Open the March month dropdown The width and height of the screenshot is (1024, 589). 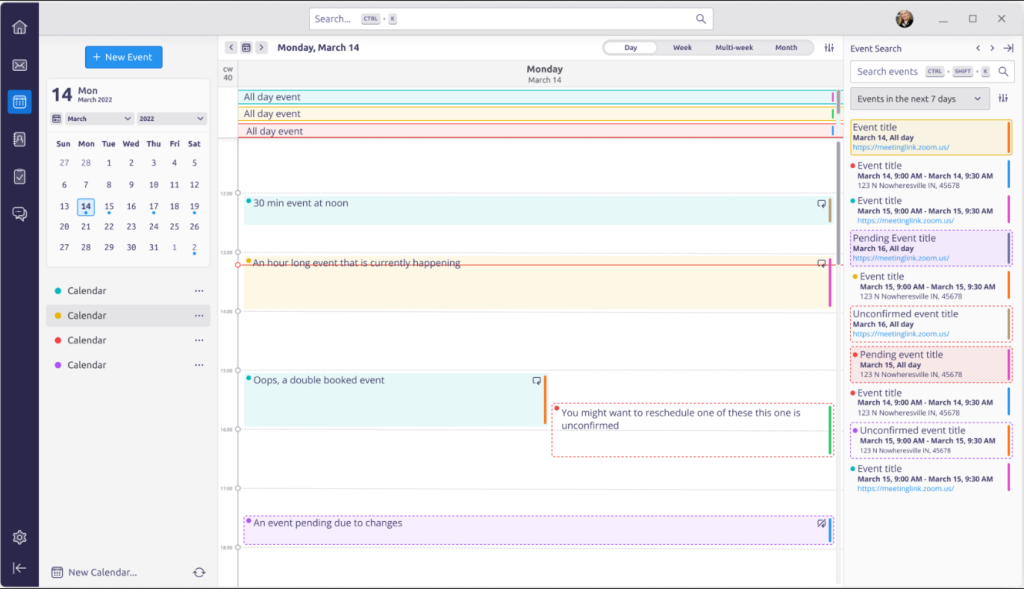click(99, 118)
